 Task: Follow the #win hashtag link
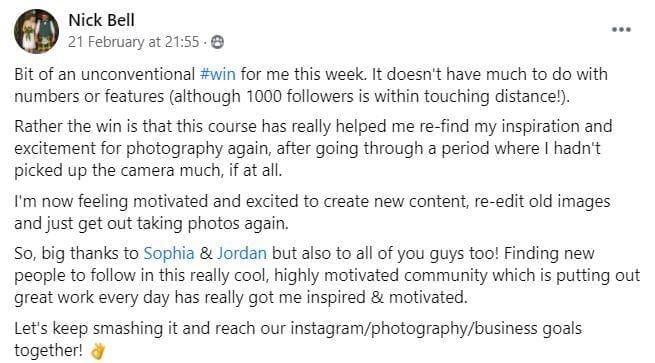tap(218, 74)
